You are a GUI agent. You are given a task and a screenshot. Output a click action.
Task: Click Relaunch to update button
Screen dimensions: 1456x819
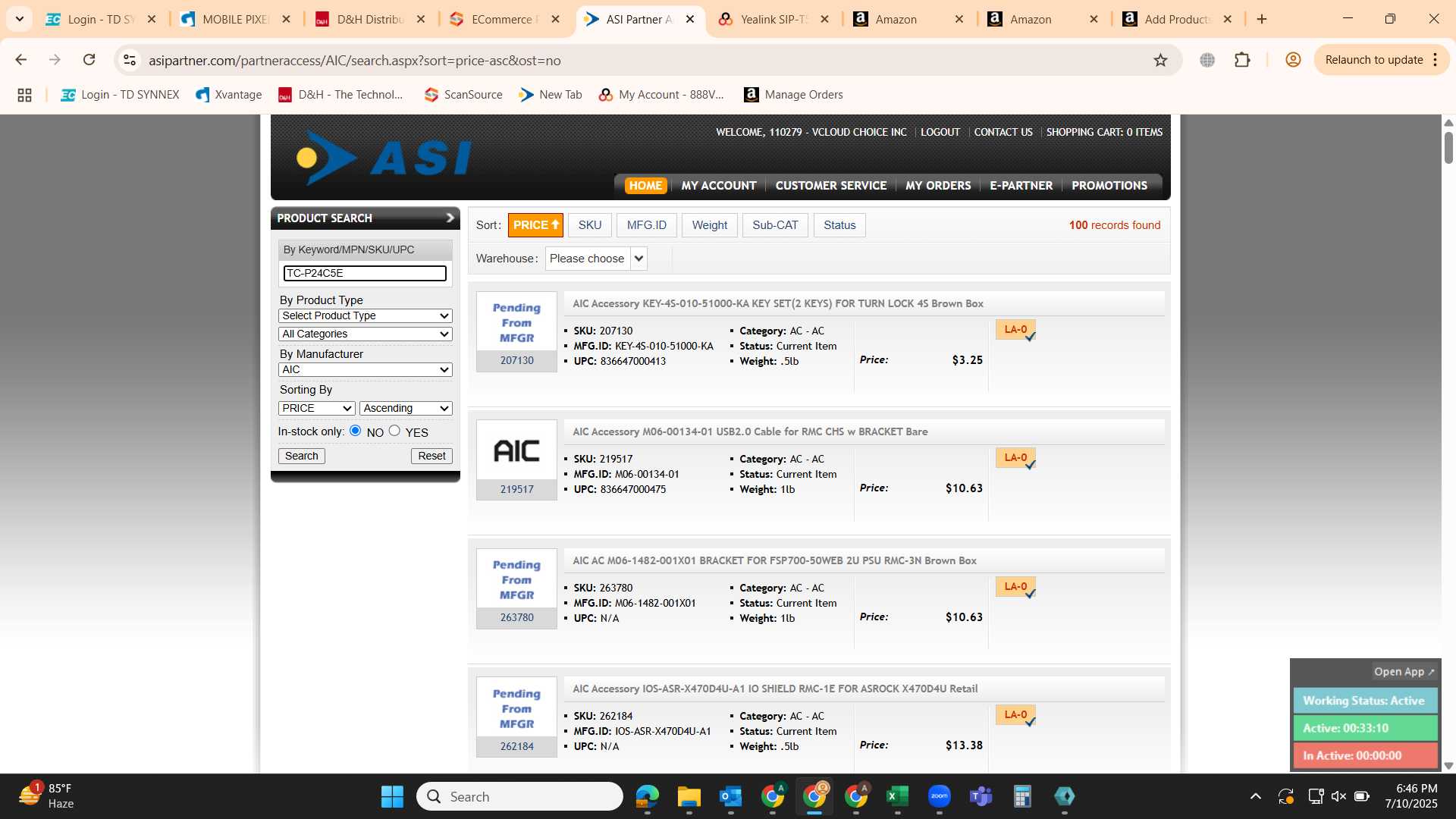tap(1373, 60)
